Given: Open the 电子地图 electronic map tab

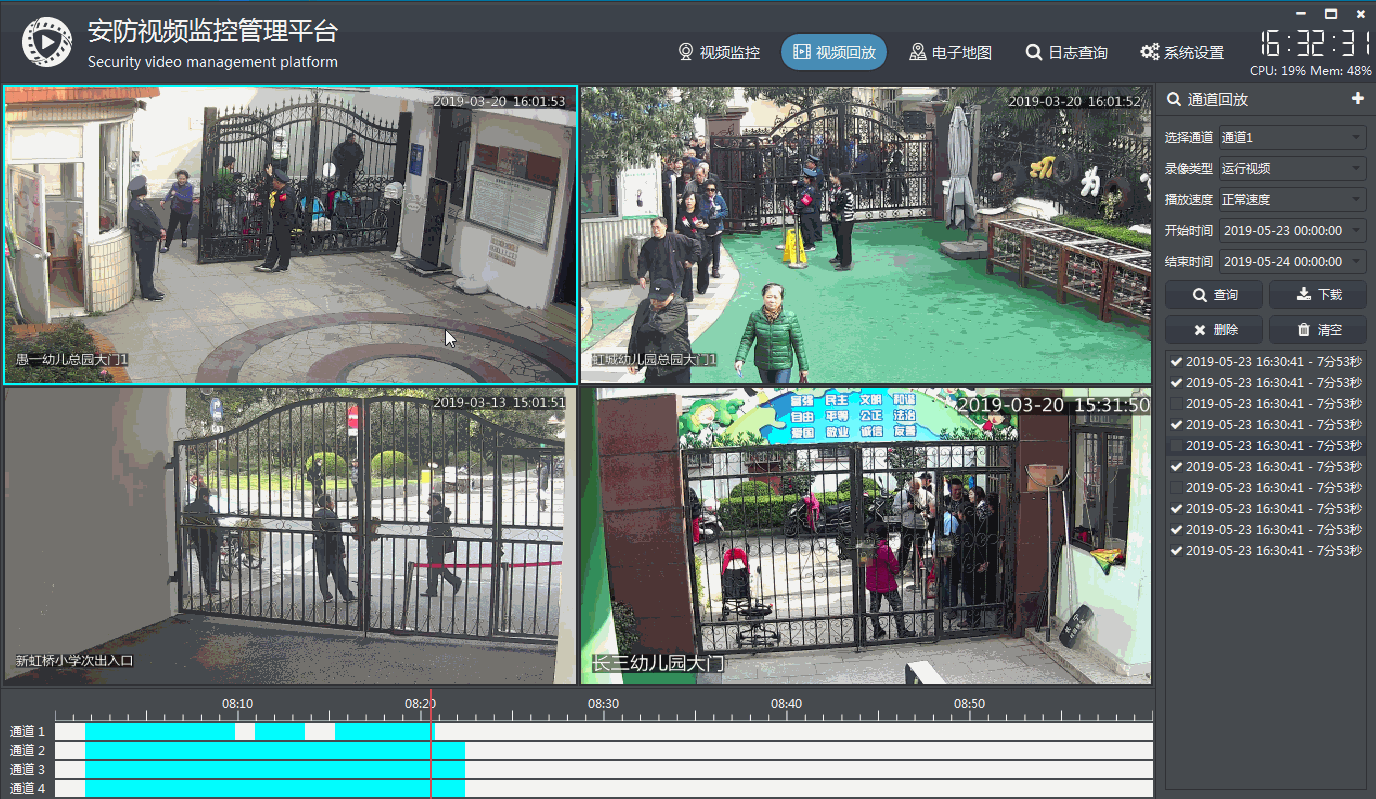Looking at the screenshot, I should tap(950, 52).
